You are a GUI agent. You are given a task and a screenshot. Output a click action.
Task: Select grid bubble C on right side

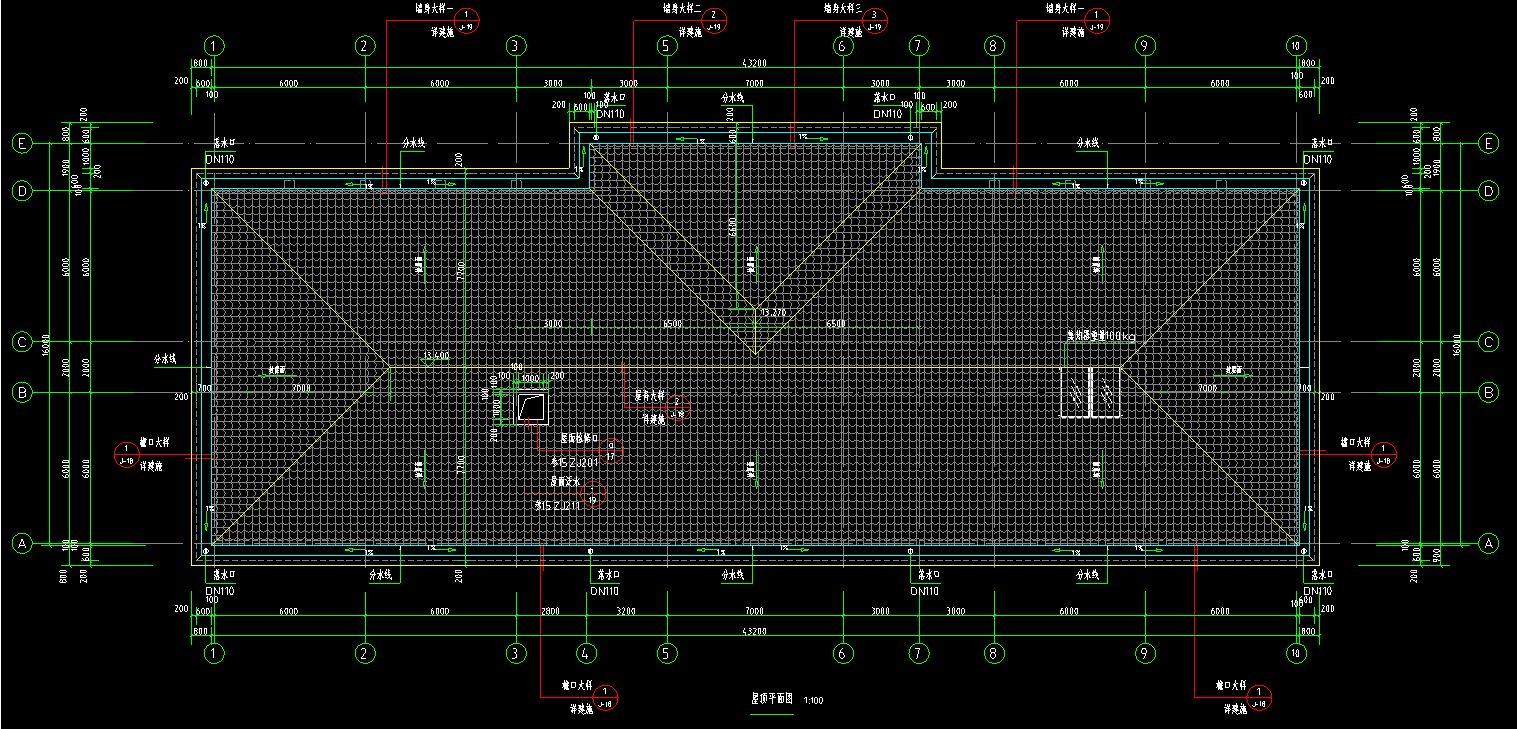click(x=1489, y=342)
